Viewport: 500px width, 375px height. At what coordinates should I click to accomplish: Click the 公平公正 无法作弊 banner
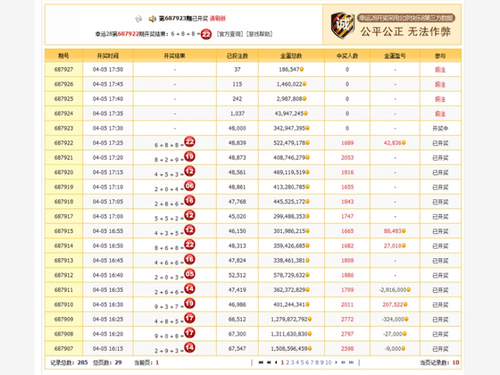406,32
